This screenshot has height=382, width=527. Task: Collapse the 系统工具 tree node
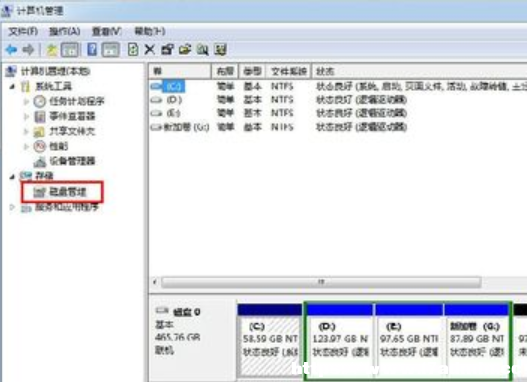click(x=12, y=87)
